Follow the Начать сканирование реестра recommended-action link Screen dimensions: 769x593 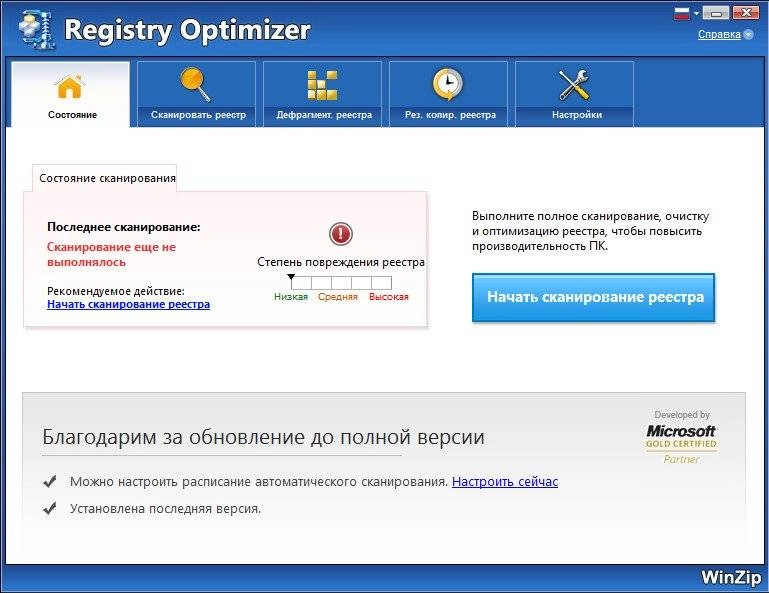[128, 305]
